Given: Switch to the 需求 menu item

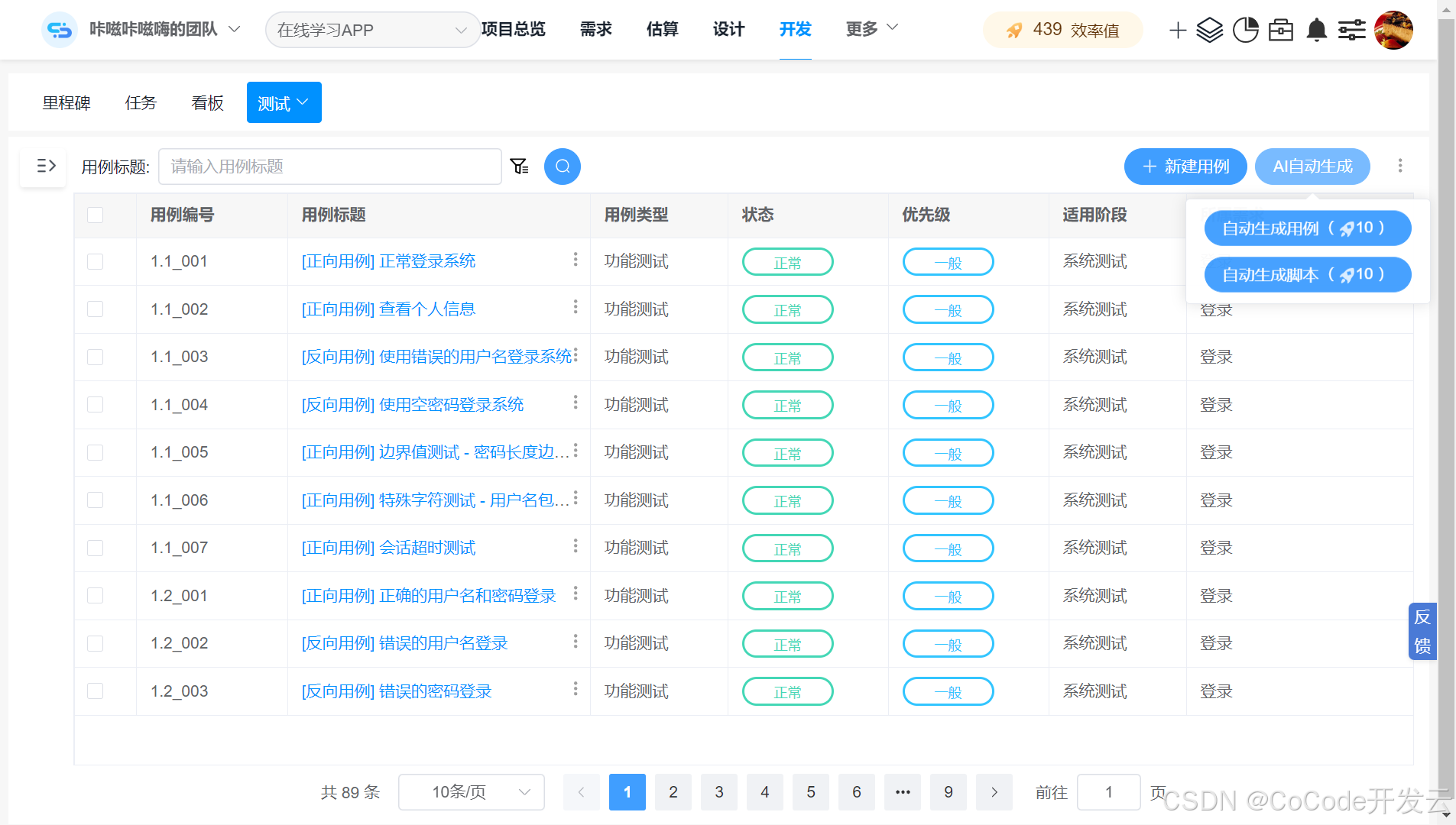Looking at the screenshot, I should click(x=595, y=30).
